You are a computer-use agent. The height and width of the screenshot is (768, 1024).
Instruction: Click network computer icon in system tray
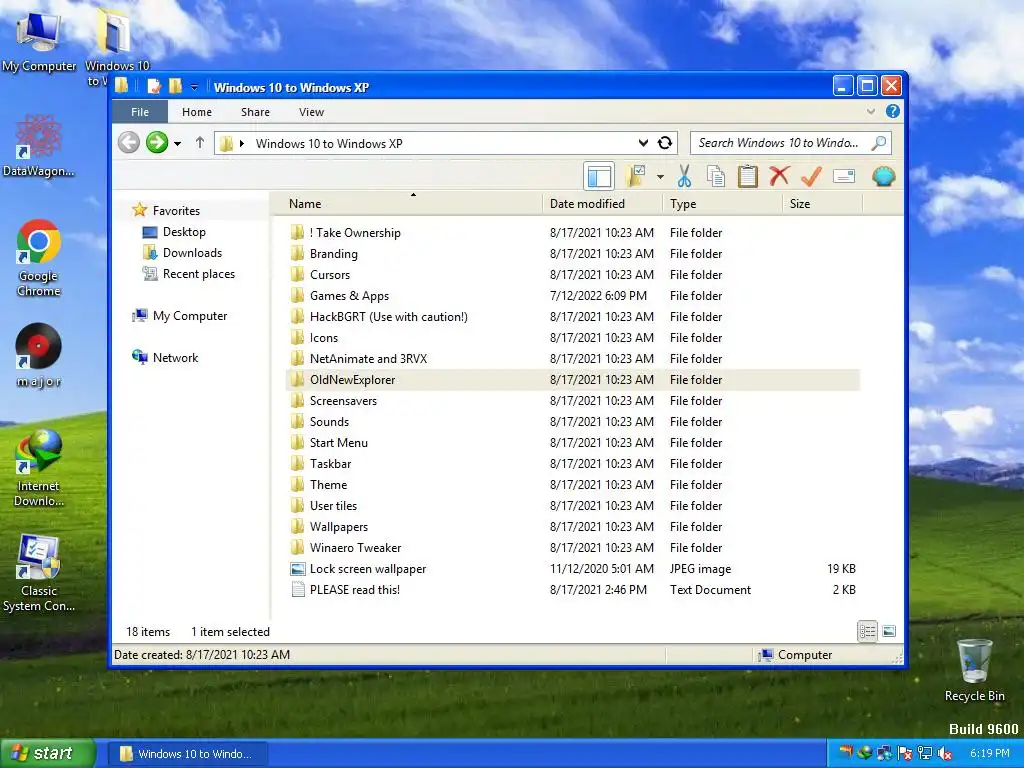pos(925,753)
